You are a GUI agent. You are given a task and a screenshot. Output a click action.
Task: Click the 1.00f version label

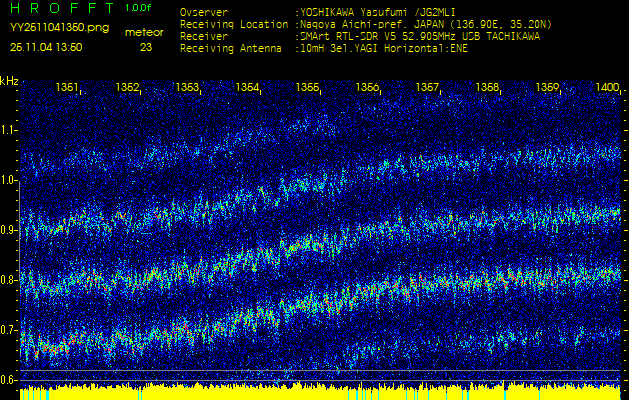click(x=139, y=8)
